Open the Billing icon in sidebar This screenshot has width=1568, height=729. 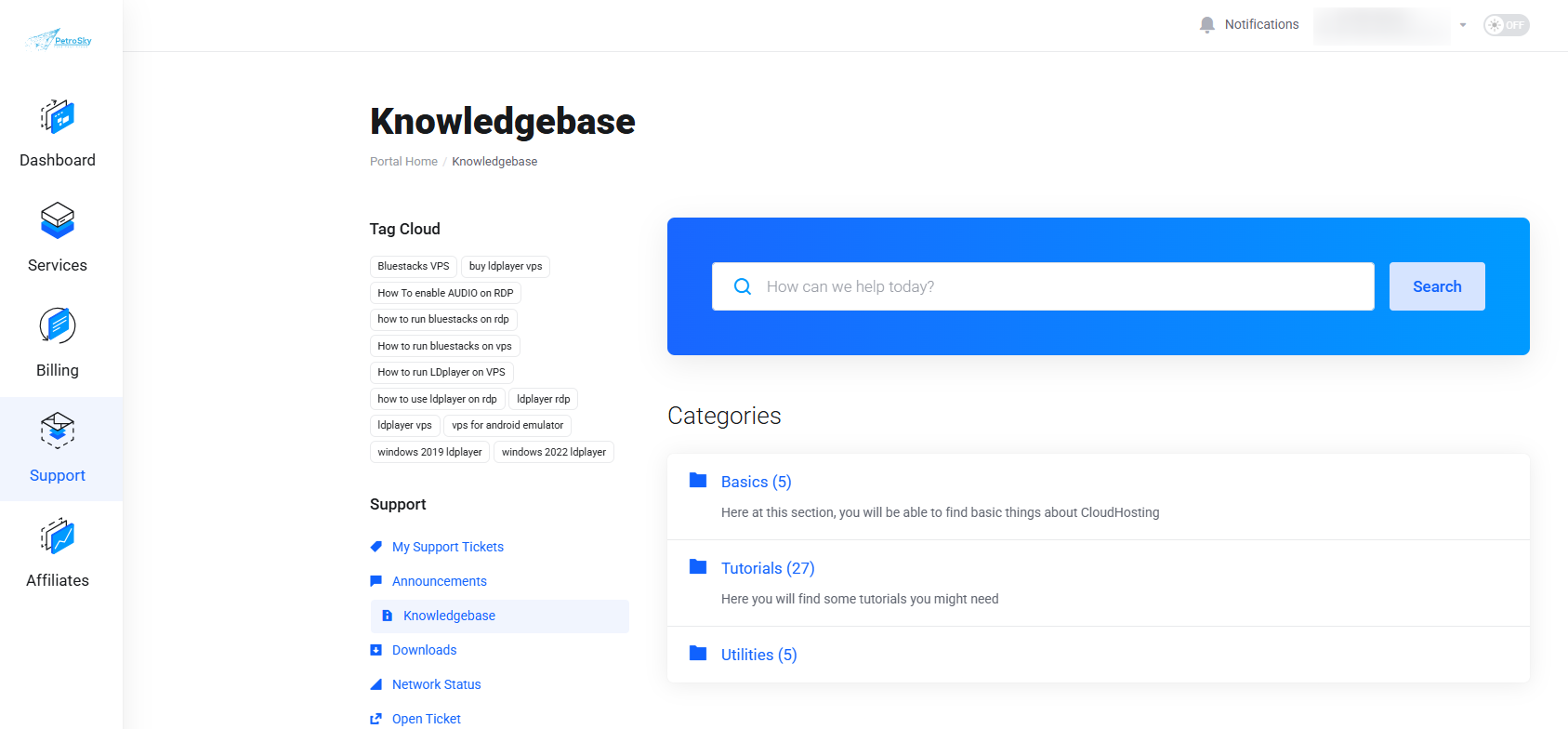[x=58, y=326]
